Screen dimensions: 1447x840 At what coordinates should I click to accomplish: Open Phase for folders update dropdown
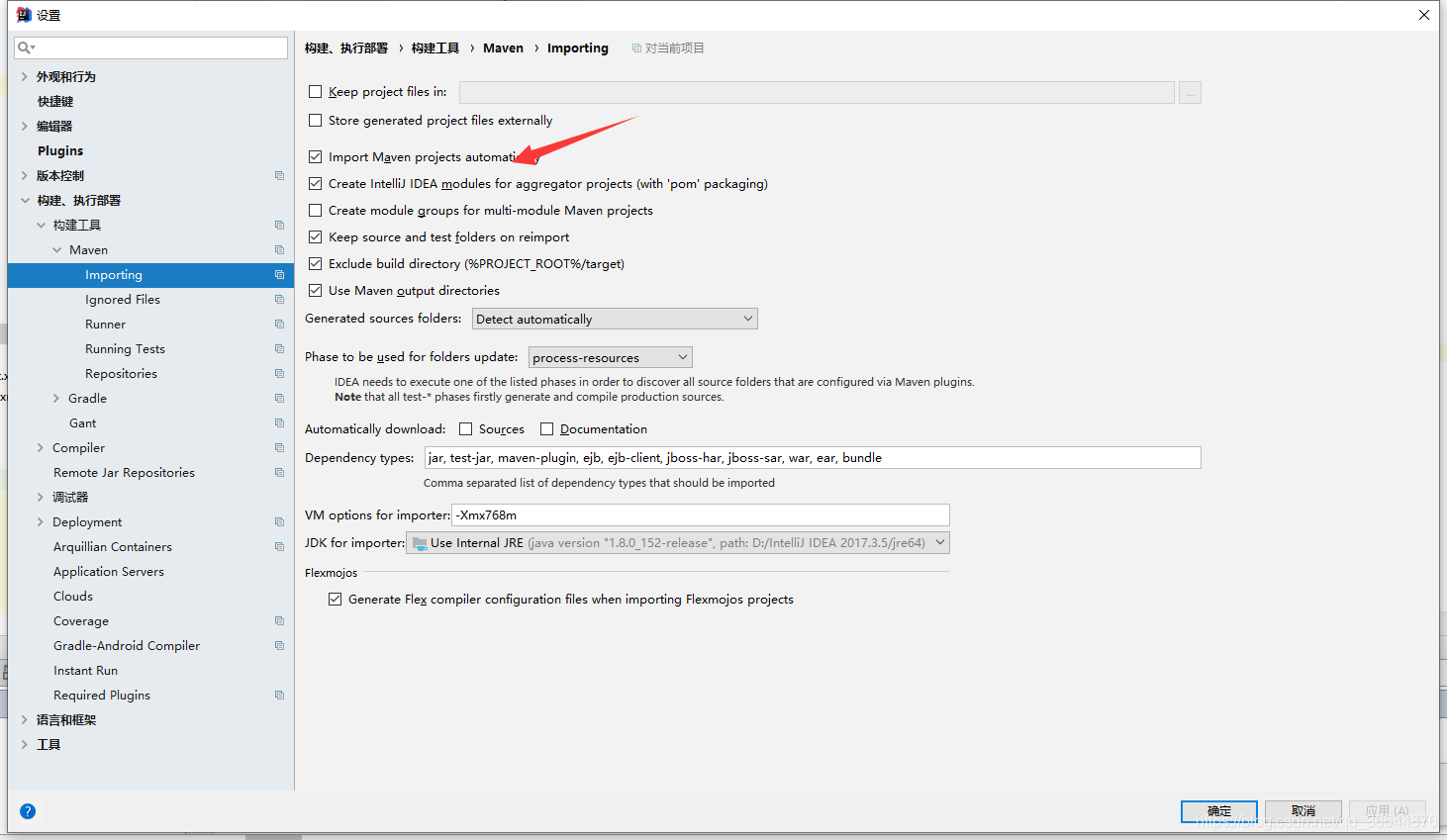(x=611, y=357)
